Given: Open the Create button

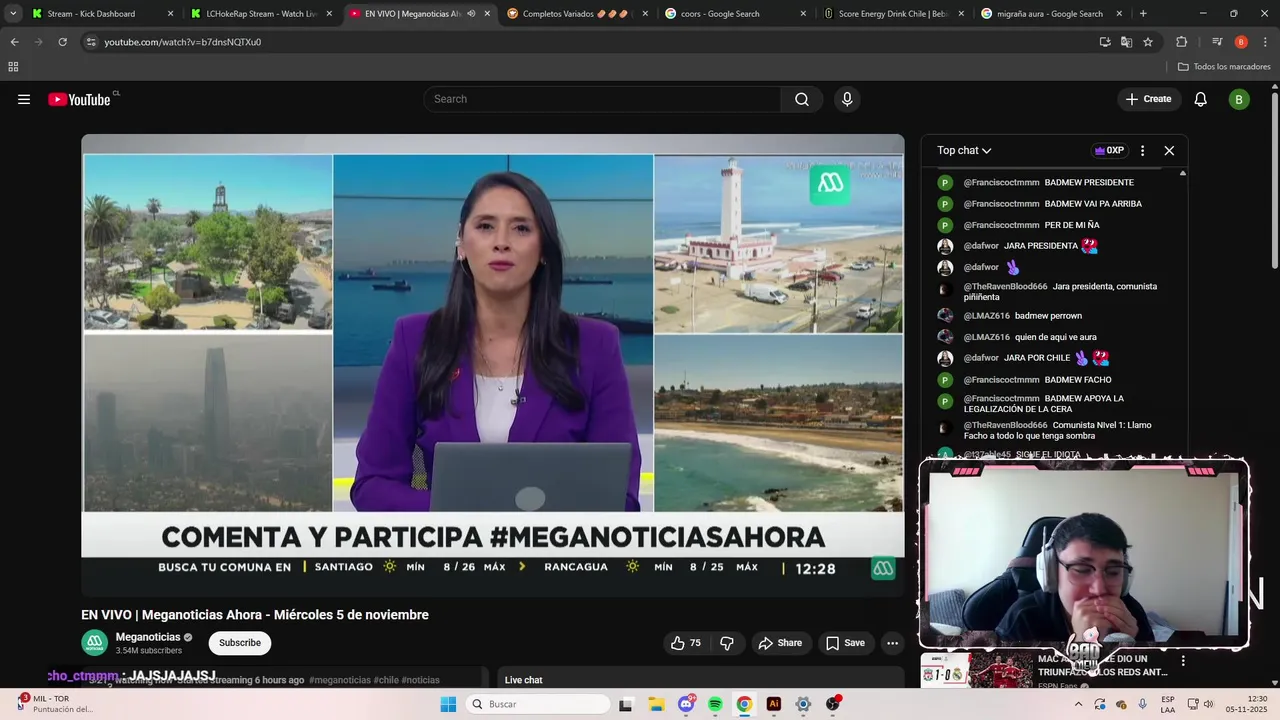Looking at the screenshot, I should pos(1148,99).
